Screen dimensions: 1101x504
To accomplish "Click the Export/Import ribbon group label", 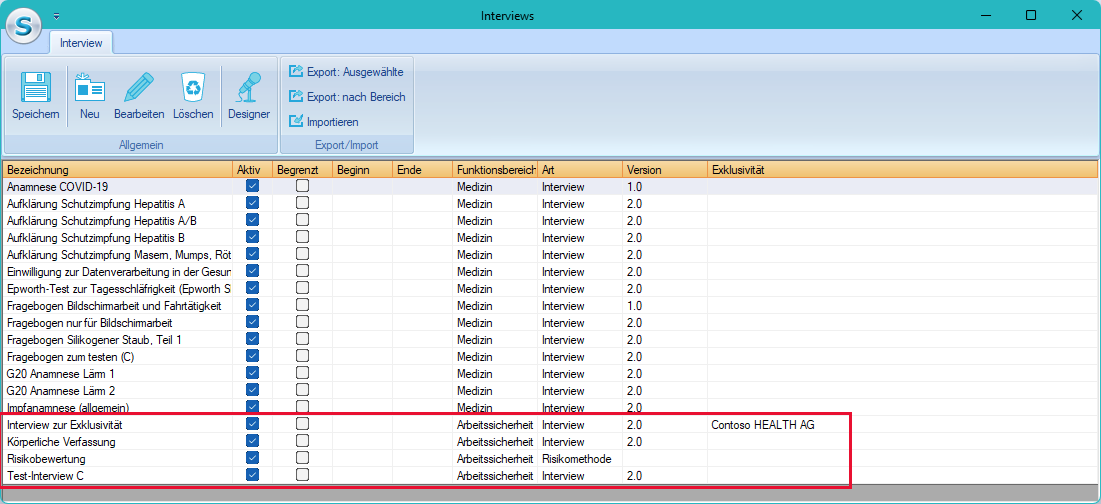I will pyautogui.click(x=347, y=145).
